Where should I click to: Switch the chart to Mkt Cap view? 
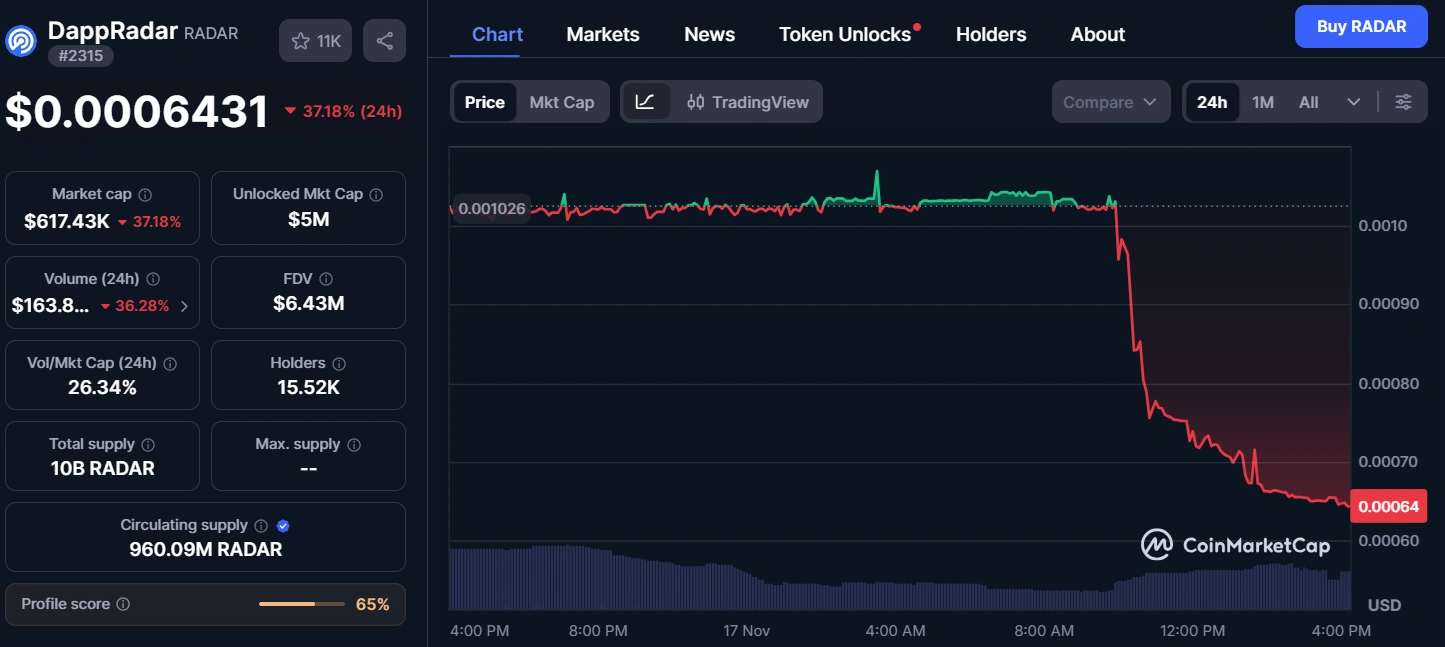point(562,101)
